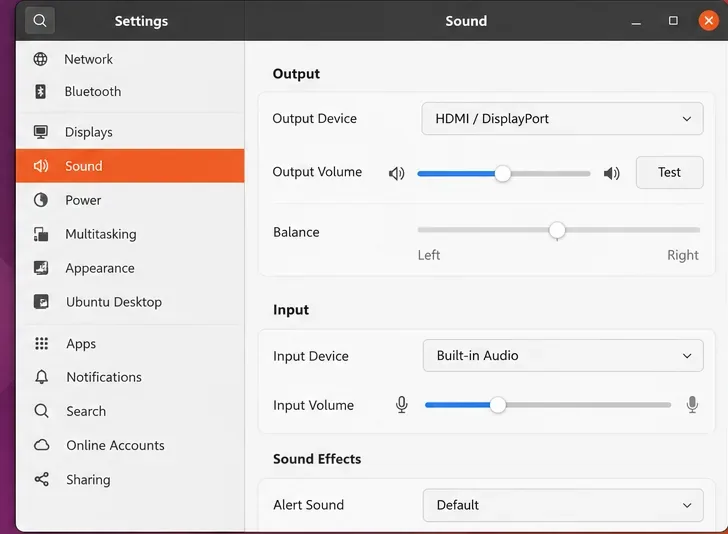
Task: Maximize the Settings window
Action: (x=673, y=21)
